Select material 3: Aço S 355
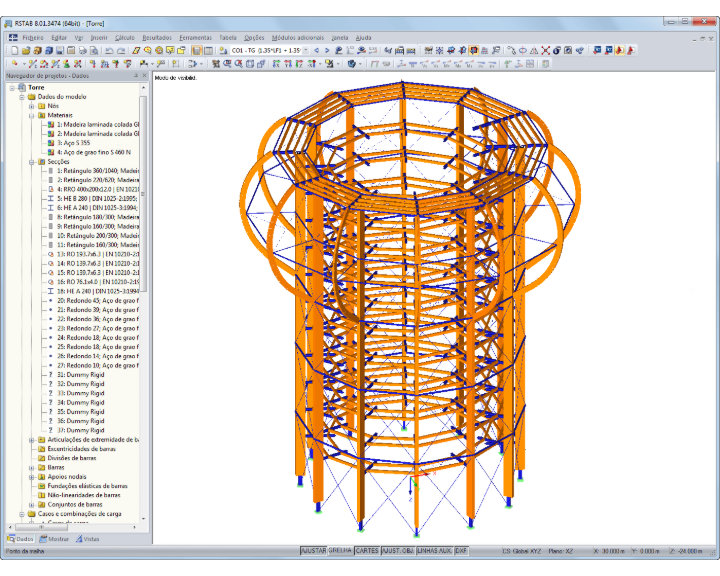The image size is (720, 576). click(73, 143)
